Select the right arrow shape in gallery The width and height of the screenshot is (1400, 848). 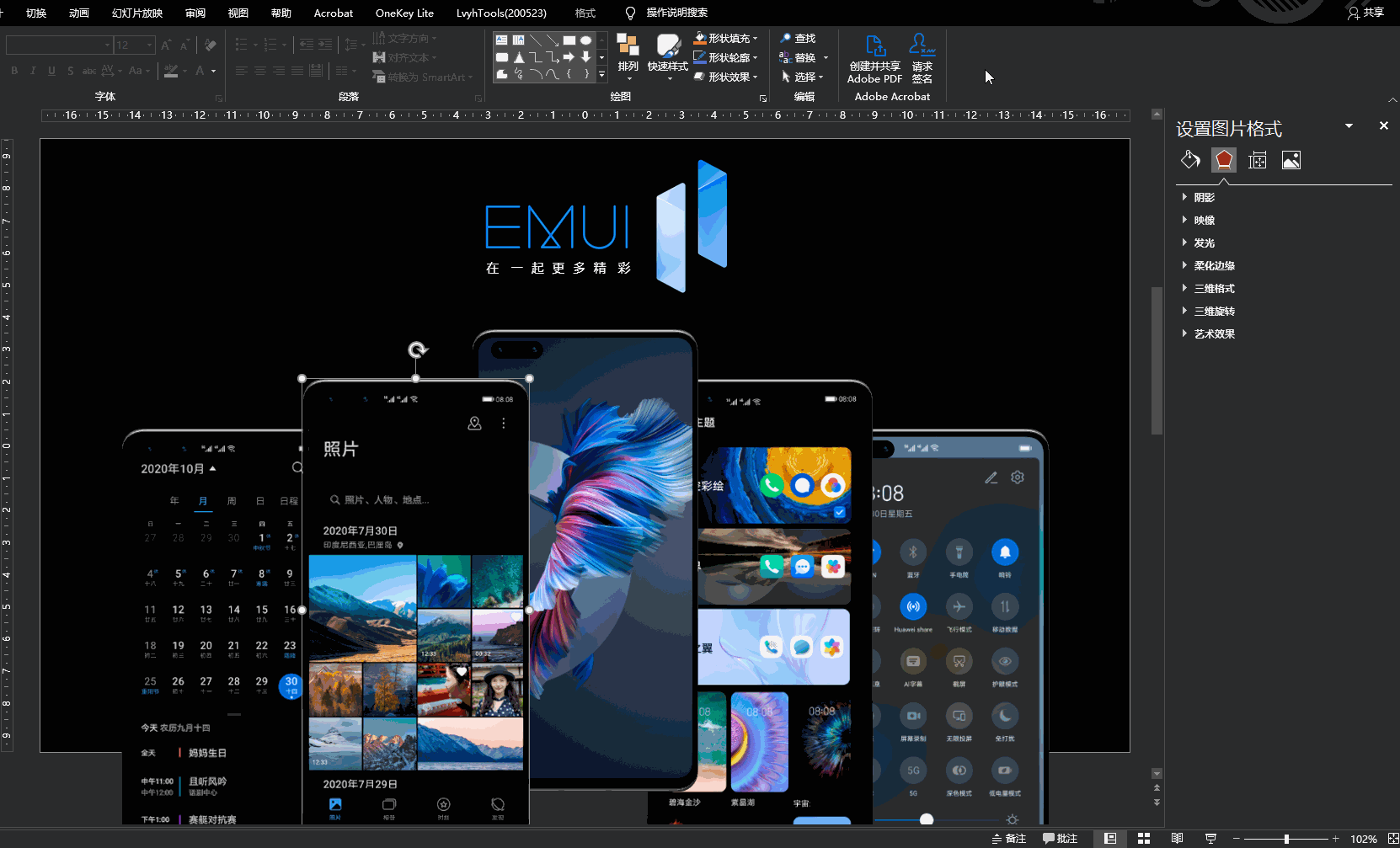pyautogui.click(x=569, y=56)
